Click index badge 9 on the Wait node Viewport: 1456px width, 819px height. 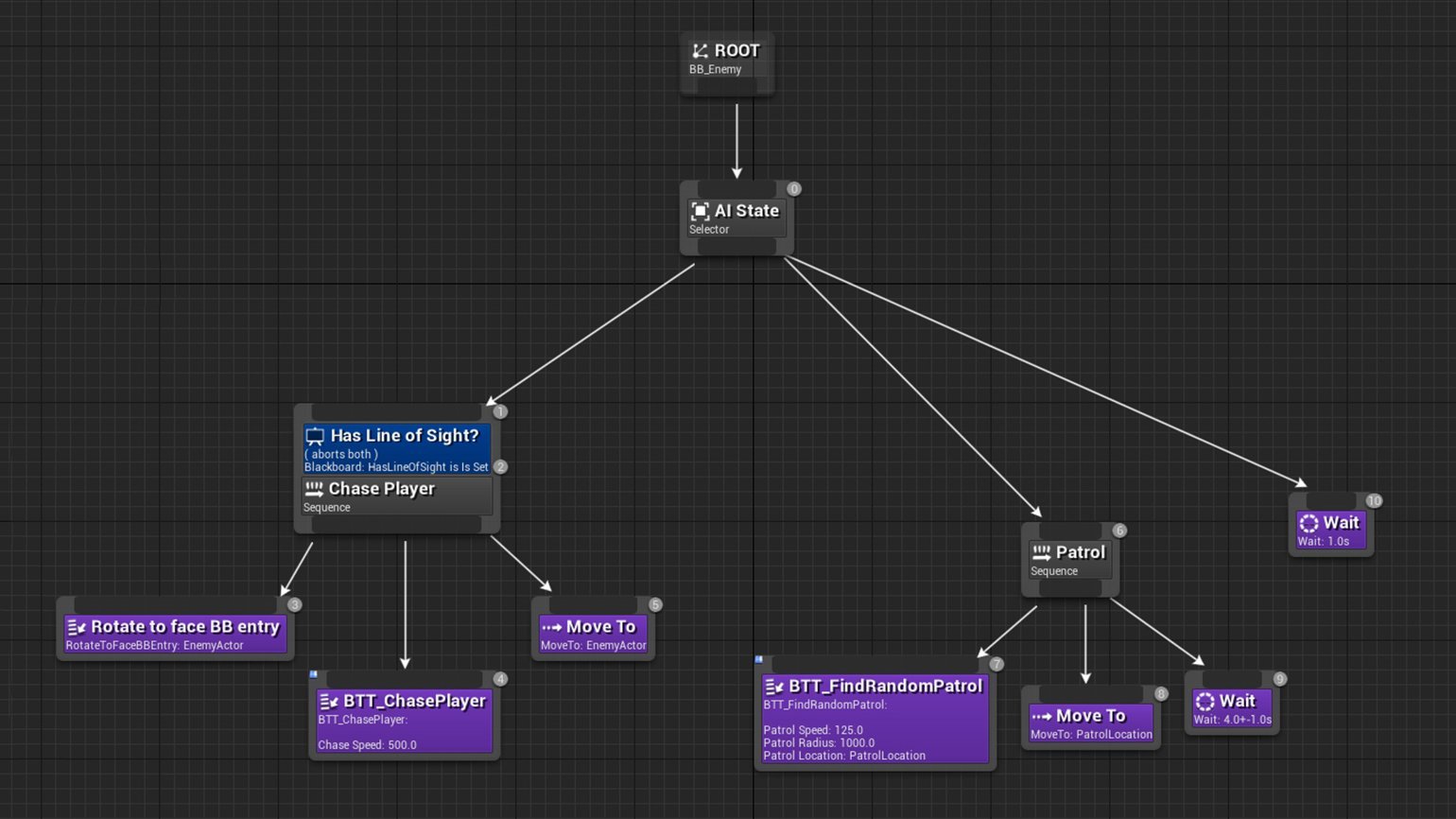pos(1279,679)
